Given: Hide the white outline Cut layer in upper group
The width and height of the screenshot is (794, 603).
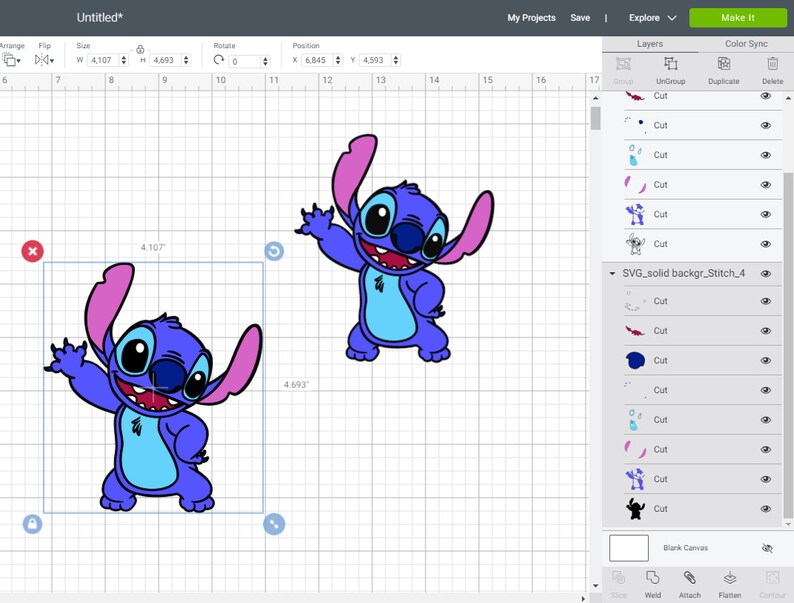Looking at the screenshot, I should pos(766,244).
